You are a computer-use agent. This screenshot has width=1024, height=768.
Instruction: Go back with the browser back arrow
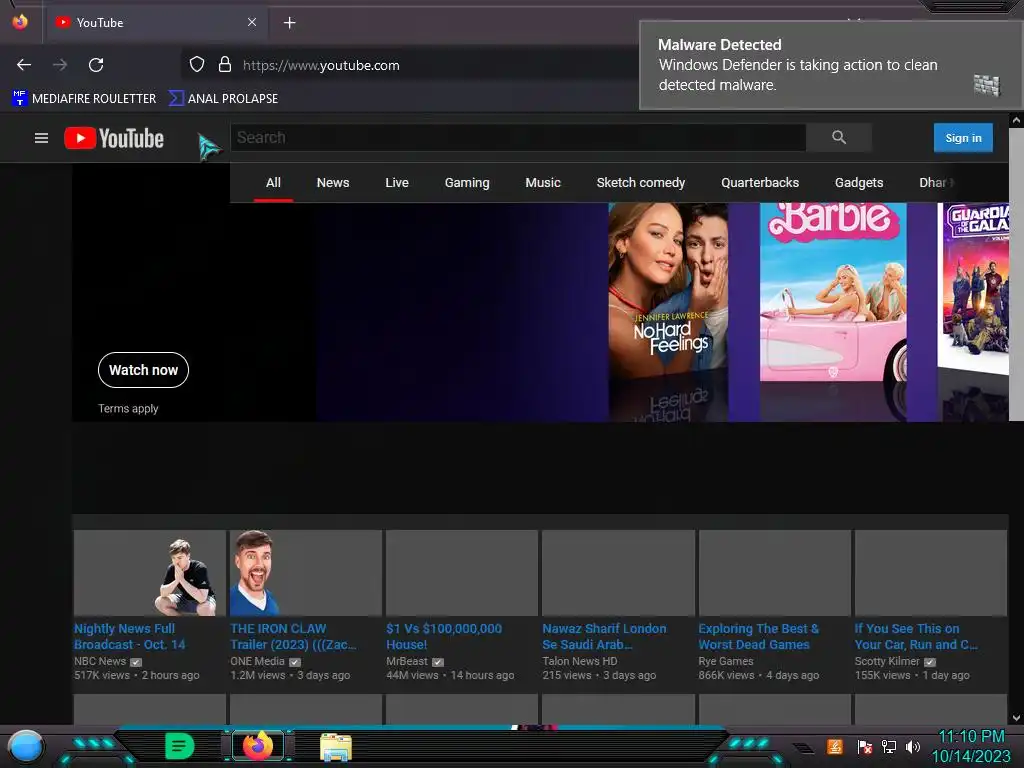tap(24, 65)
